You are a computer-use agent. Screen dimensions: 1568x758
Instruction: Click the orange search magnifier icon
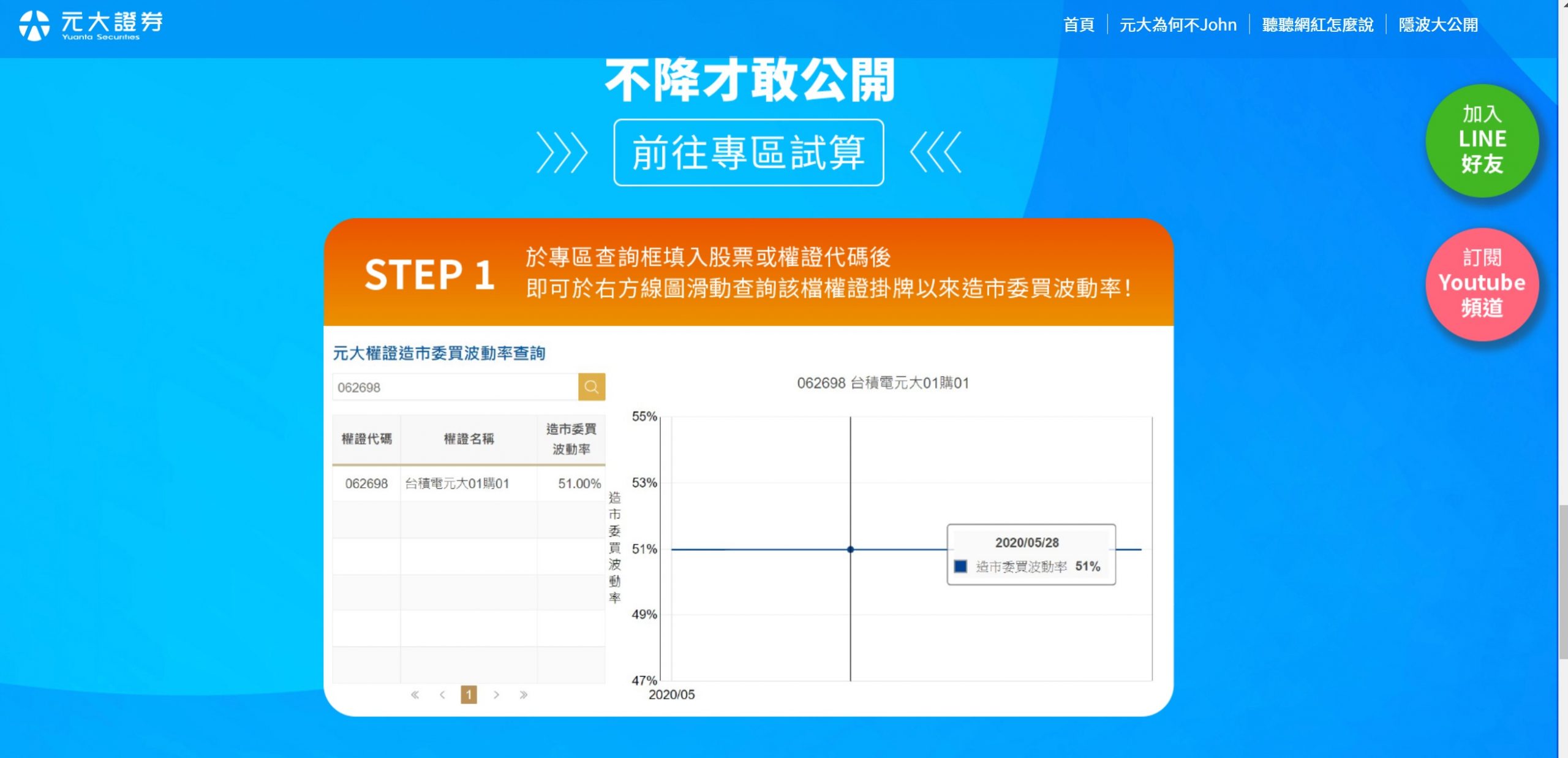click(592, 387)
